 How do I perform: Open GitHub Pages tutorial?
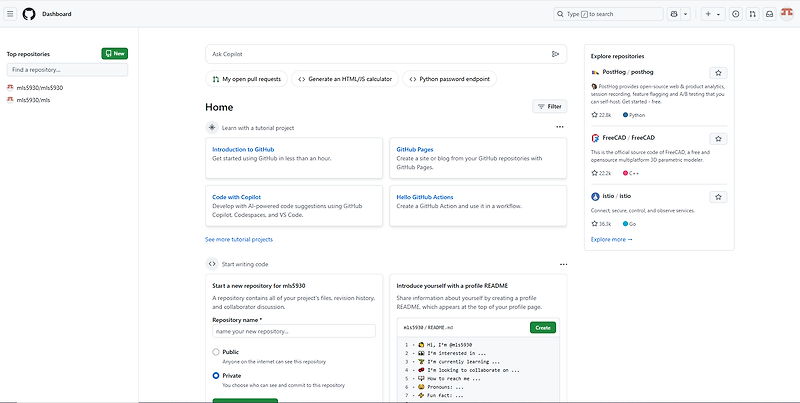coord(415,149)
